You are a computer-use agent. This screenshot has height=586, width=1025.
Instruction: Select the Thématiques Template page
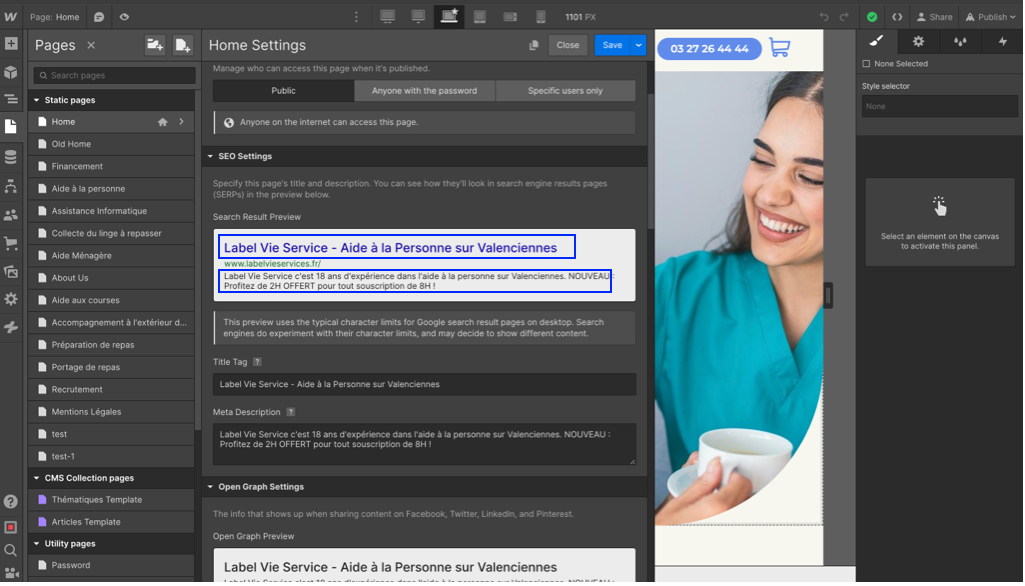111,500
